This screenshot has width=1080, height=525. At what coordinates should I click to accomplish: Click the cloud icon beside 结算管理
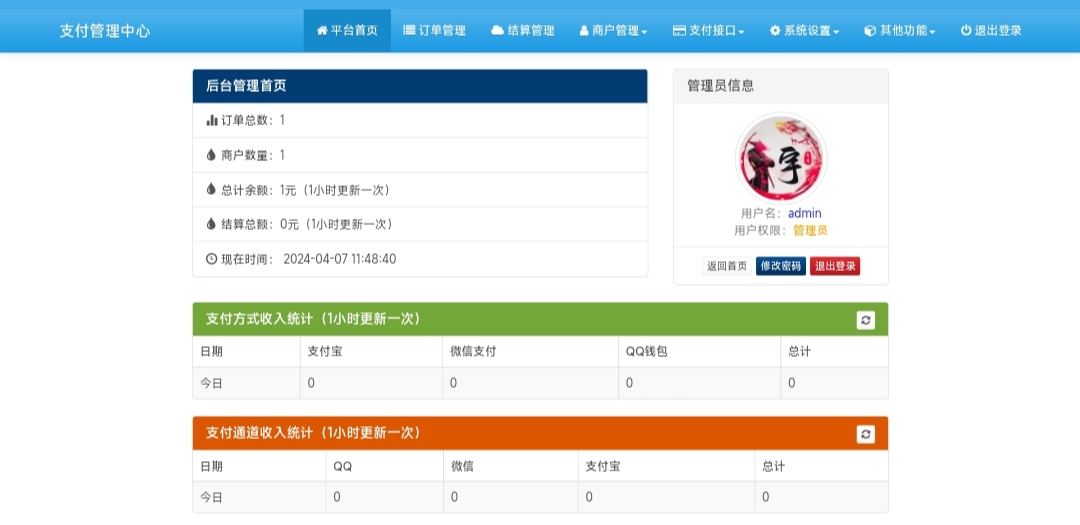497,30
